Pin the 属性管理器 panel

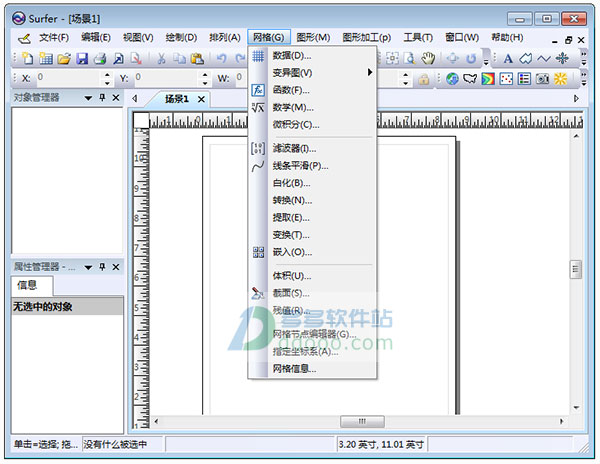tap(102, 267)
